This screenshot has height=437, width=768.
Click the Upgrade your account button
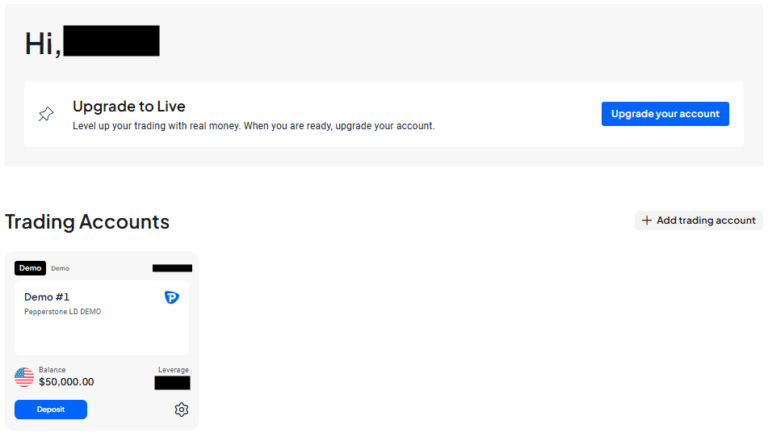665,114
